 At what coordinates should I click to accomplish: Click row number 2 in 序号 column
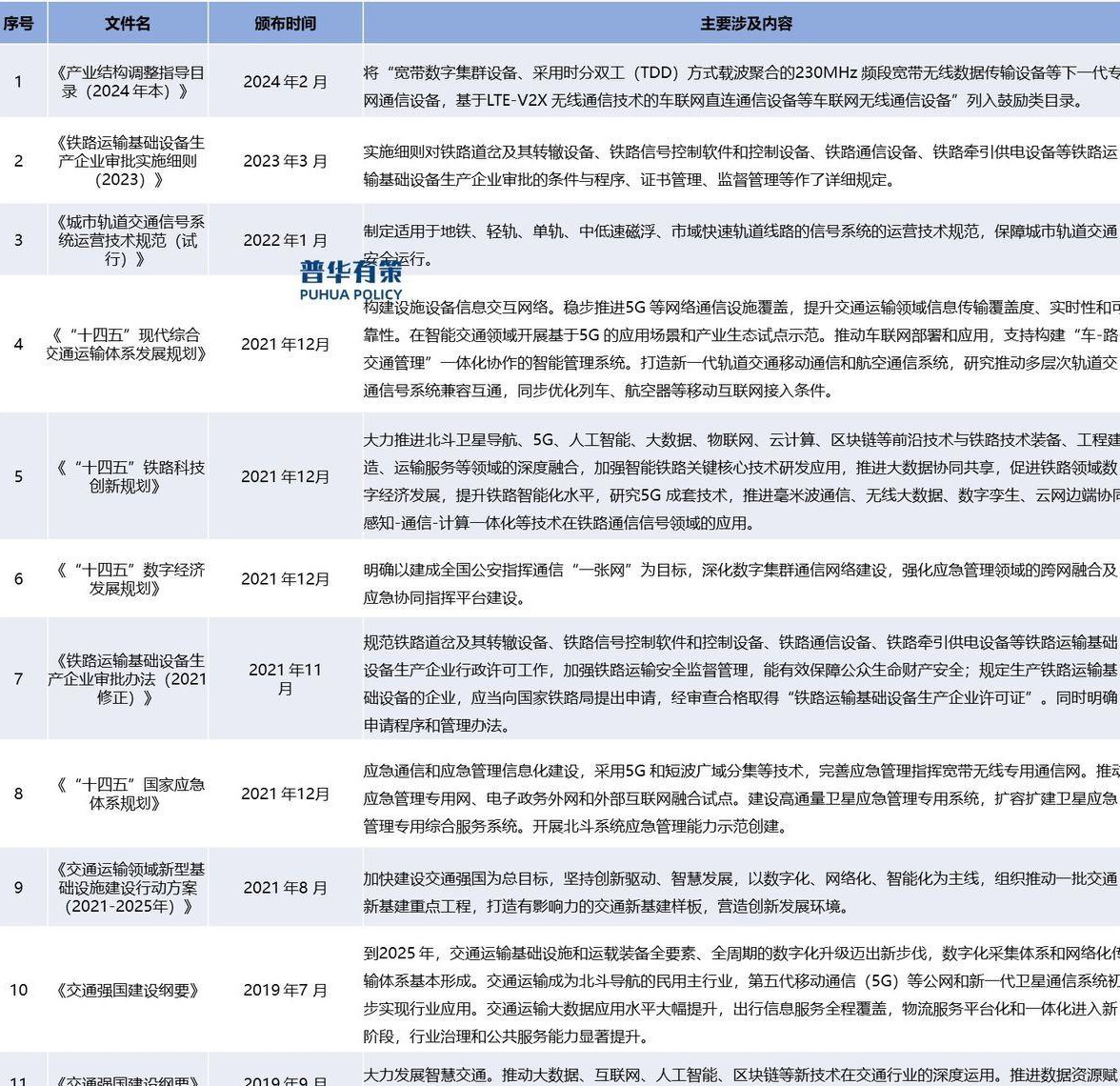(19, 161)
